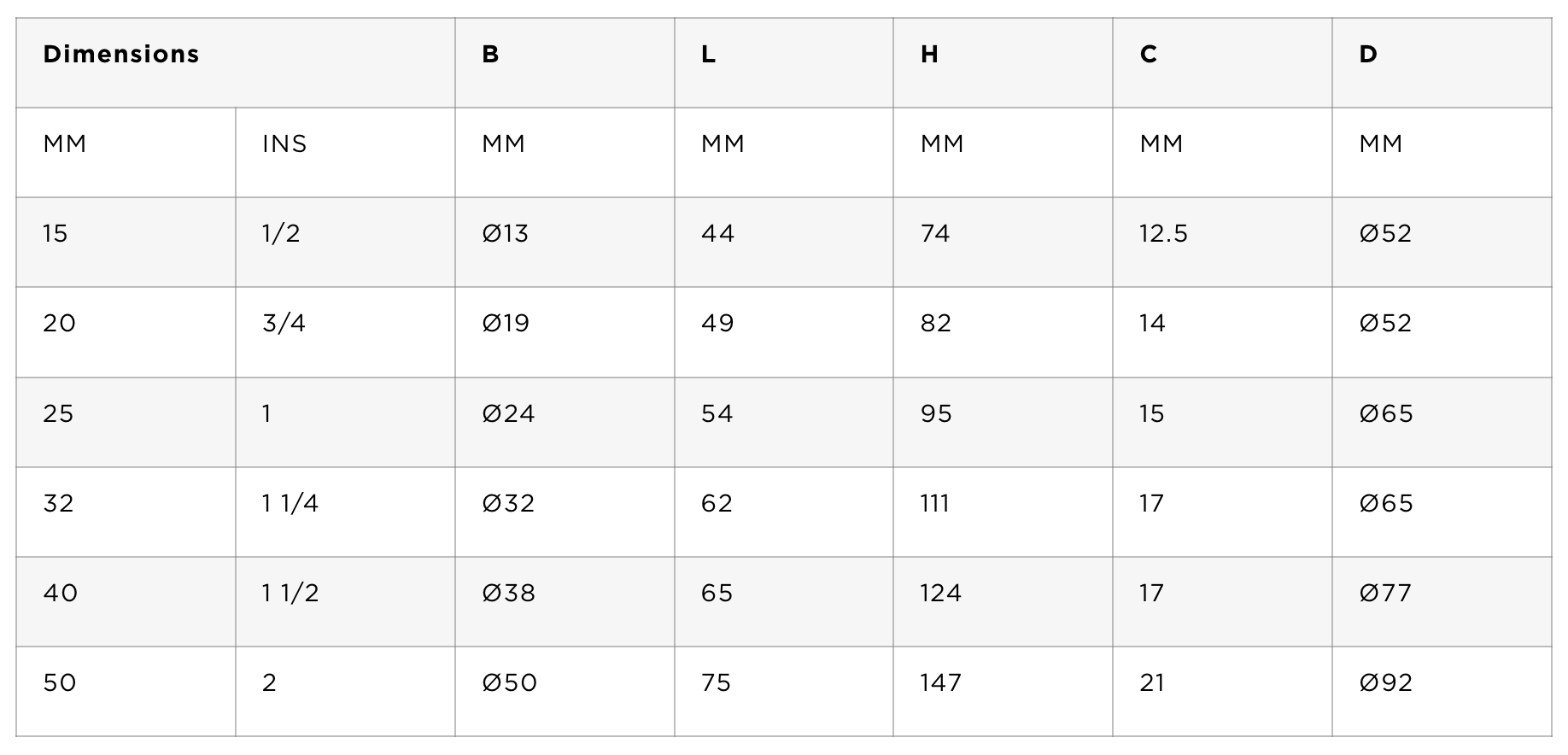Select the D column header
1568x755 pixels.
[x=1442, y=63]
